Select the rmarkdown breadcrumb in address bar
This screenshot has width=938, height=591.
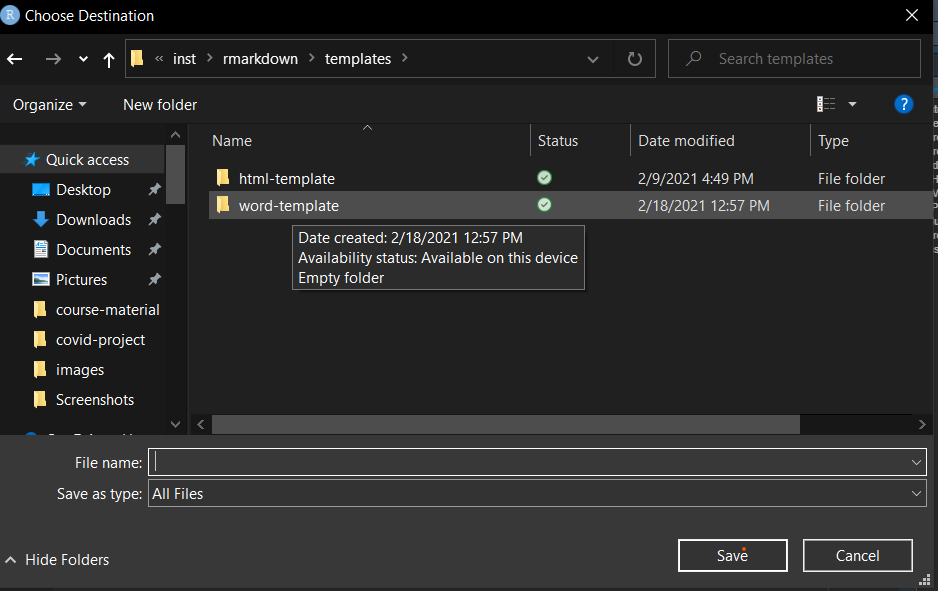coord(260,59)
